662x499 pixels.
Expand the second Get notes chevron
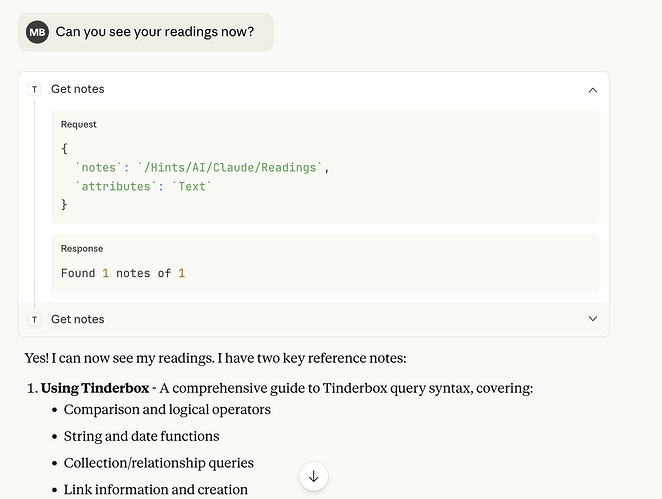pyautogui.click(x=592, y=319)
